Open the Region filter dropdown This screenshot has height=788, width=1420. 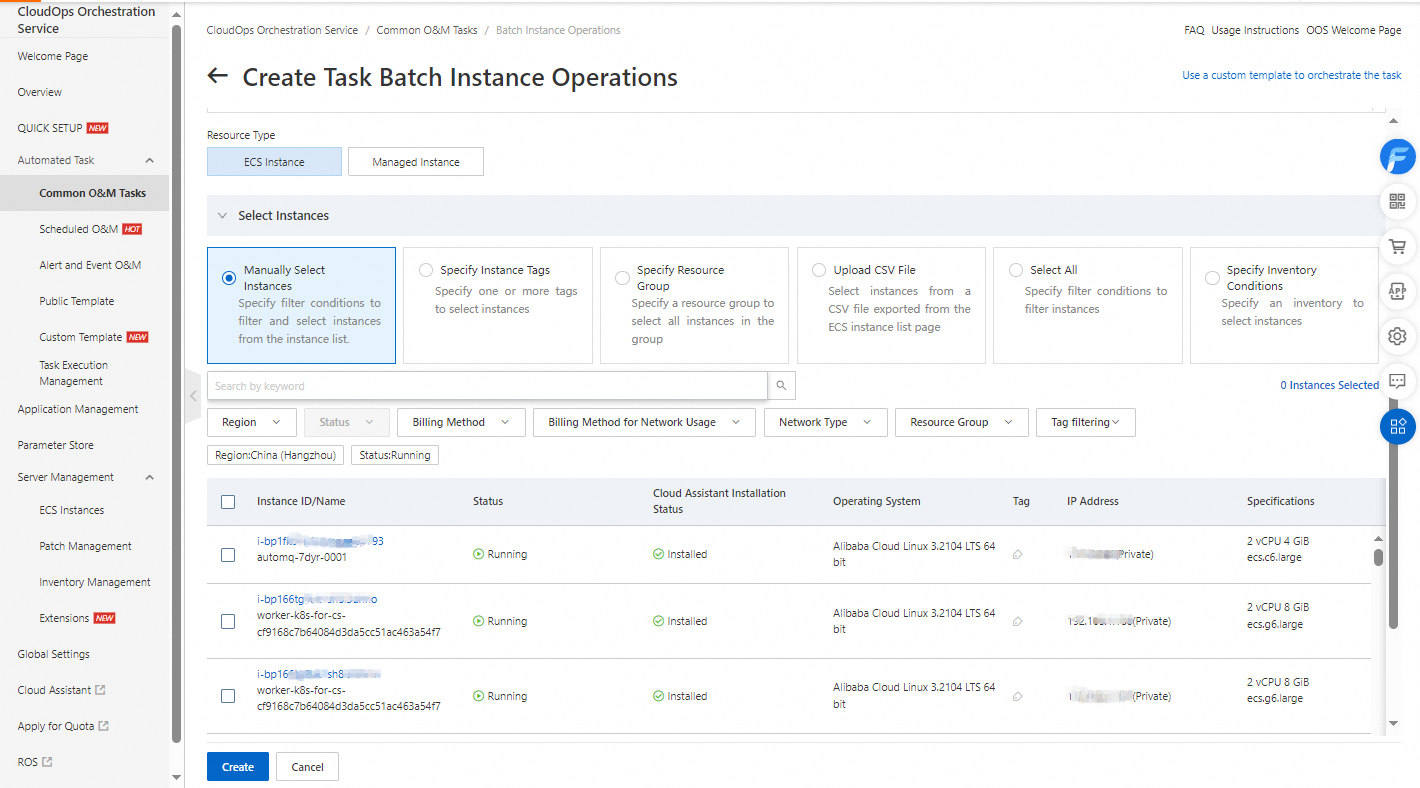(x=251, y=423)
